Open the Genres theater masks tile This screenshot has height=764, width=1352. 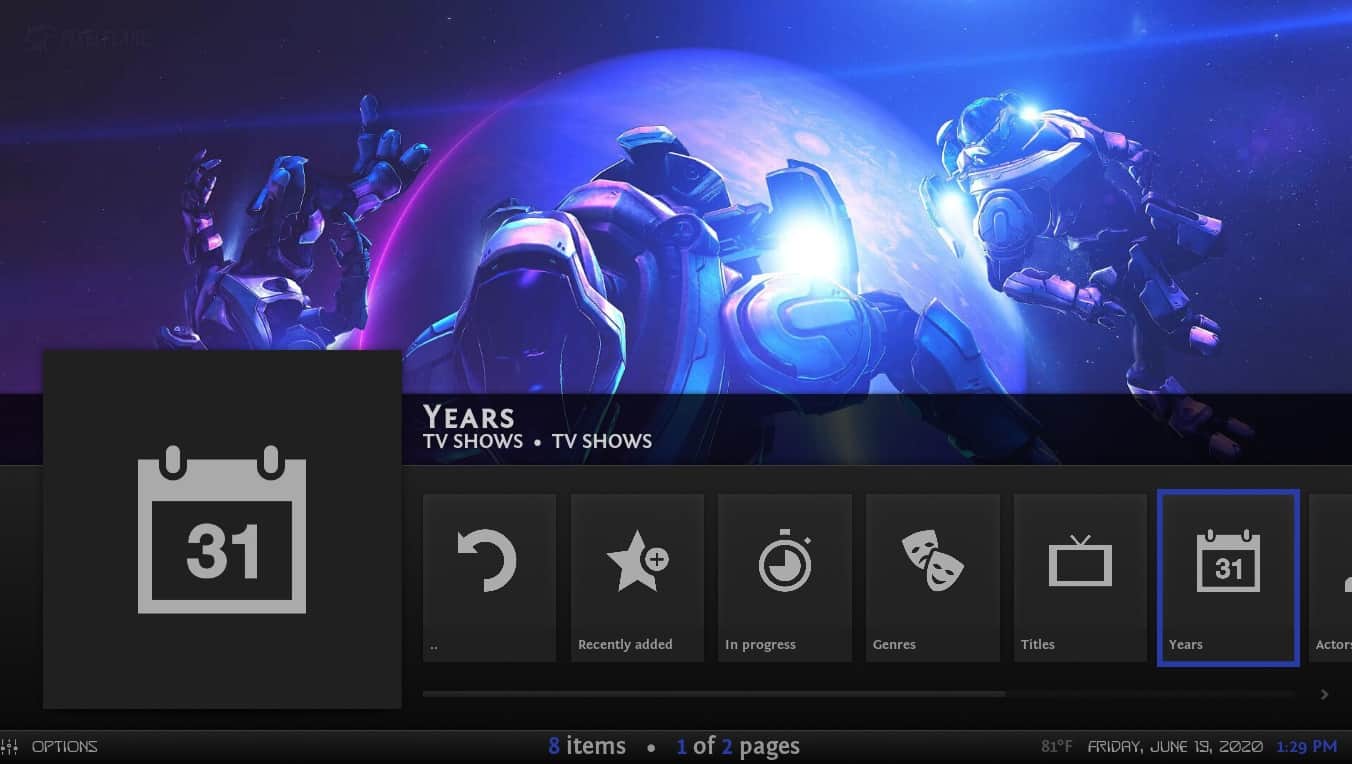pyautogui.click(x=933, y=577)
